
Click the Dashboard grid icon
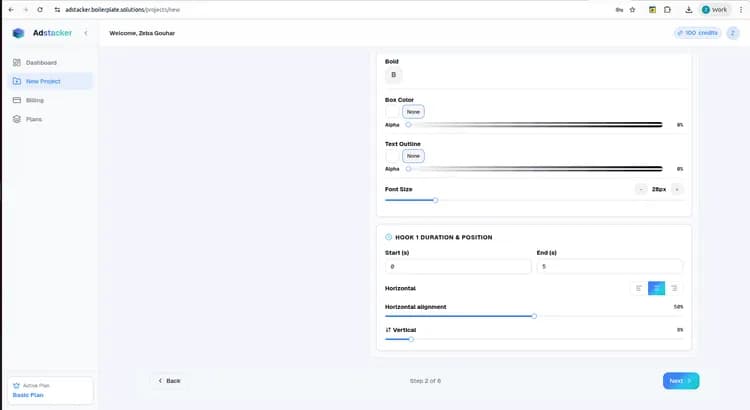pyautogui.click(x=17, y=63)
